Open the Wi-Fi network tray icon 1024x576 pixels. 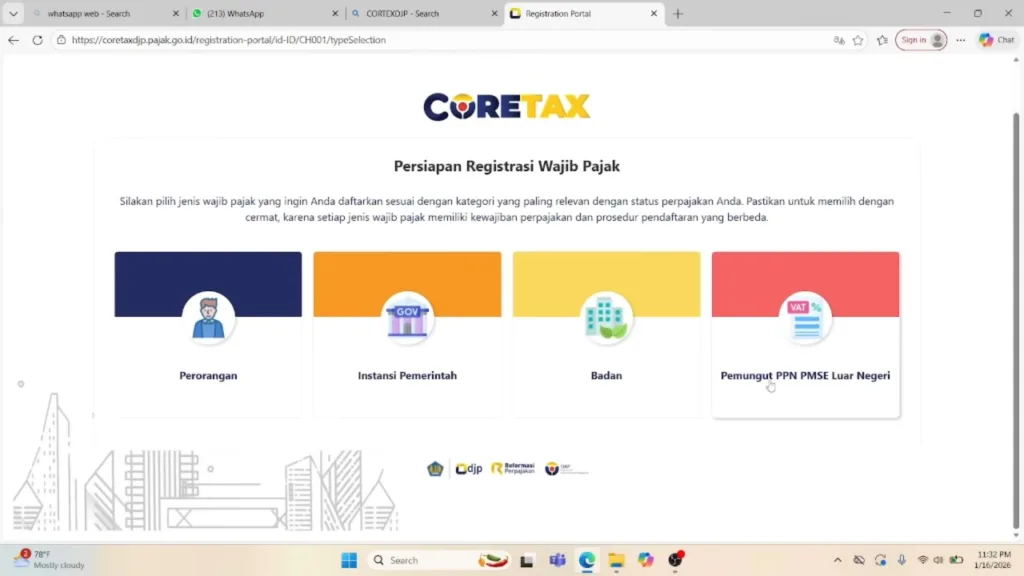[x=923, y=560]
